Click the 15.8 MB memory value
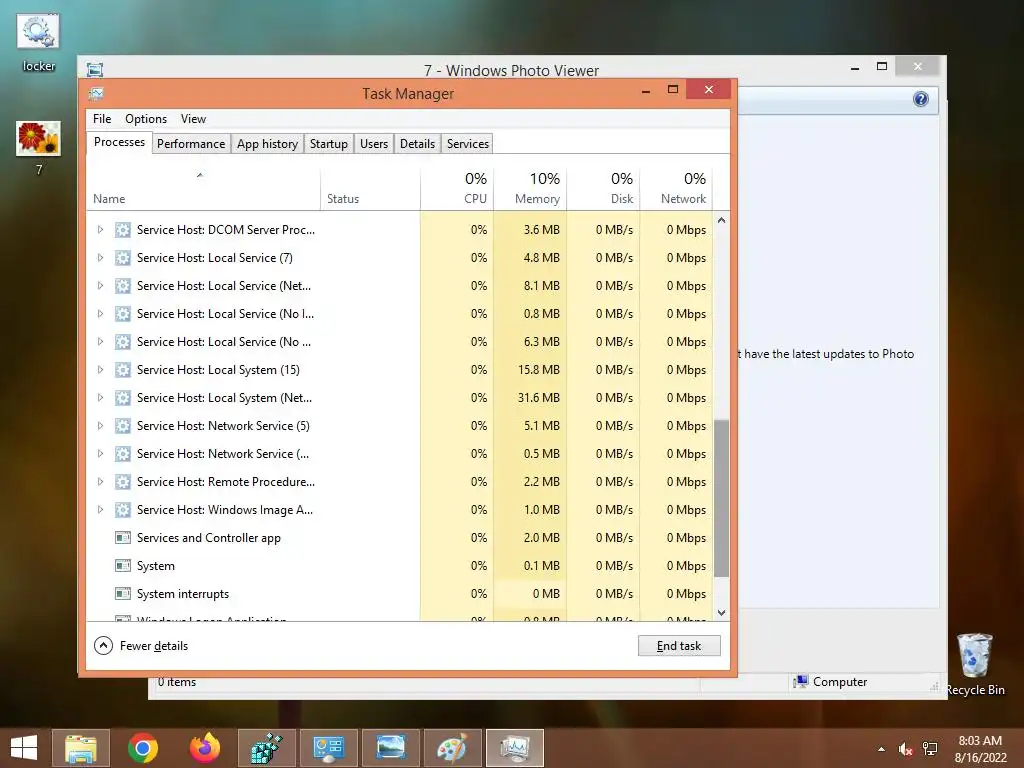The width and height of the screenshot is (1024, 768). tap(539, 370)
